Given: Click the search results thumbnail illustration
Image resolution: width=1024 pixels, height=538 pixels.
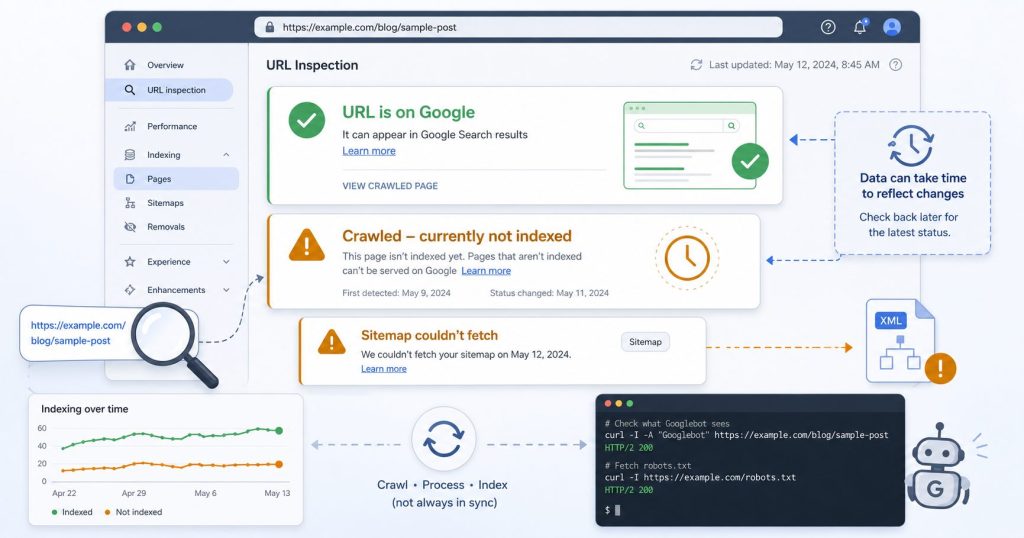Looking at the screenshot, I should coord(696,146).
